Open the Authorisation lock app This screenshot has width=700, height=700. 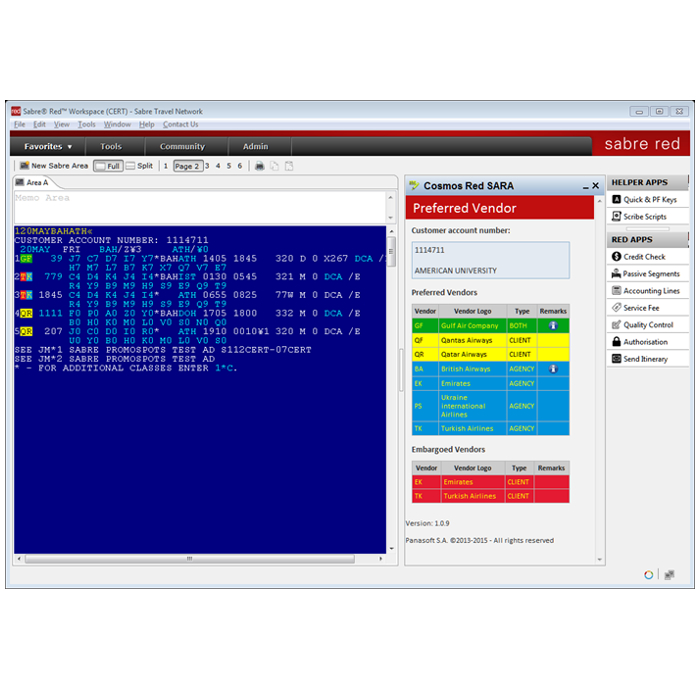click(645, 342)
